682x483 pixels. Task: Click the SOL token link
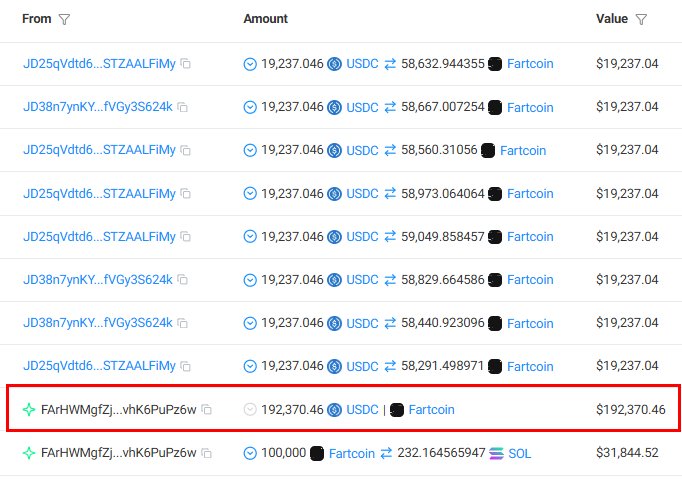click(x=520, y=453)
